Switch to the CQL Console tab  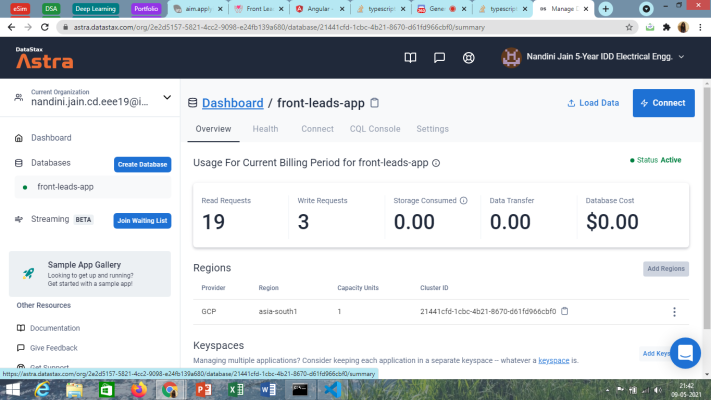click(x=375, y=129)
